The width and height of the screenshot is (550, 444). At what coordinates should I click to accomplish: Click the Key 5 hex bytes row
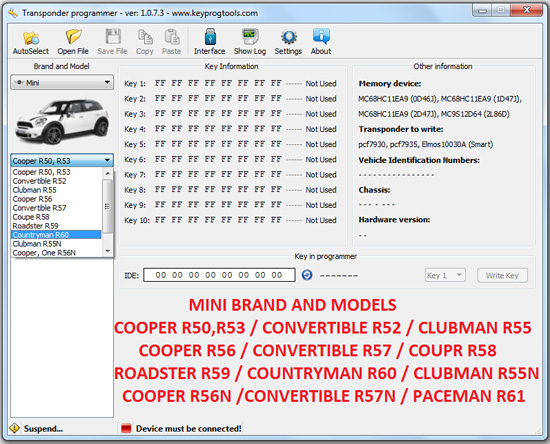click(218, 144)
